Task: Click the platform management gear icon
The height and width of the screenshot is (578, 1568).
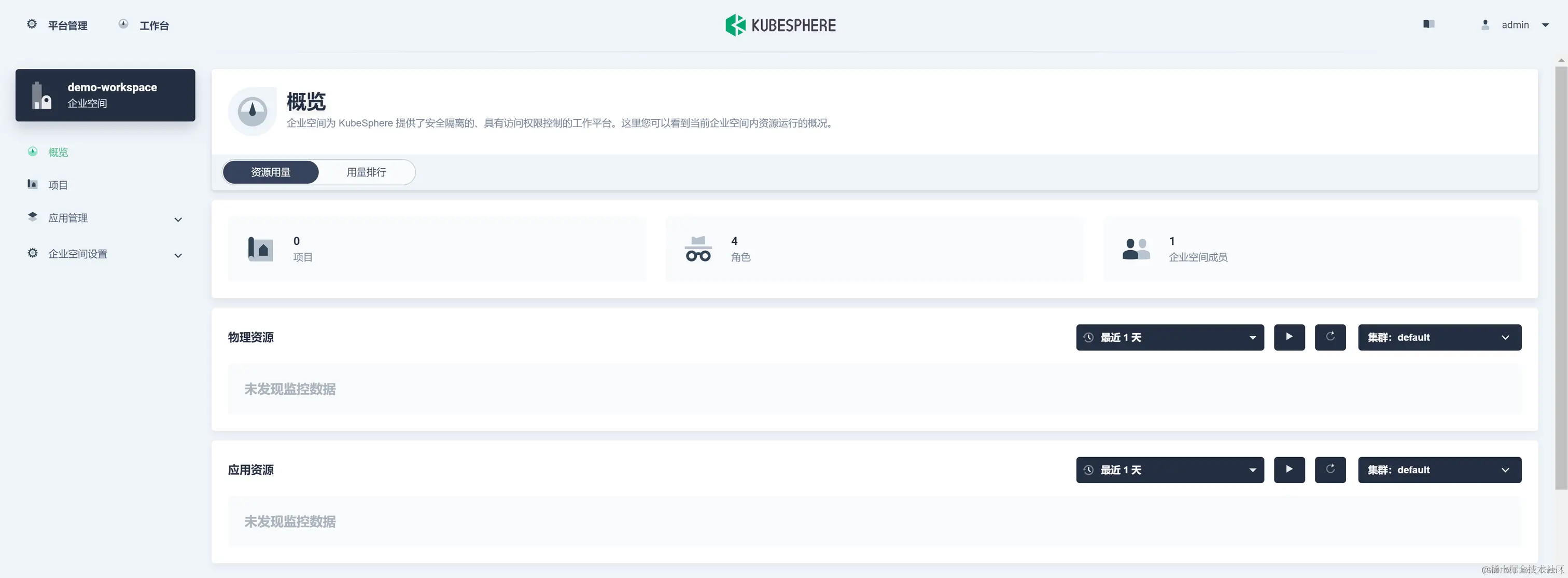Action: (x=32, y=24)
